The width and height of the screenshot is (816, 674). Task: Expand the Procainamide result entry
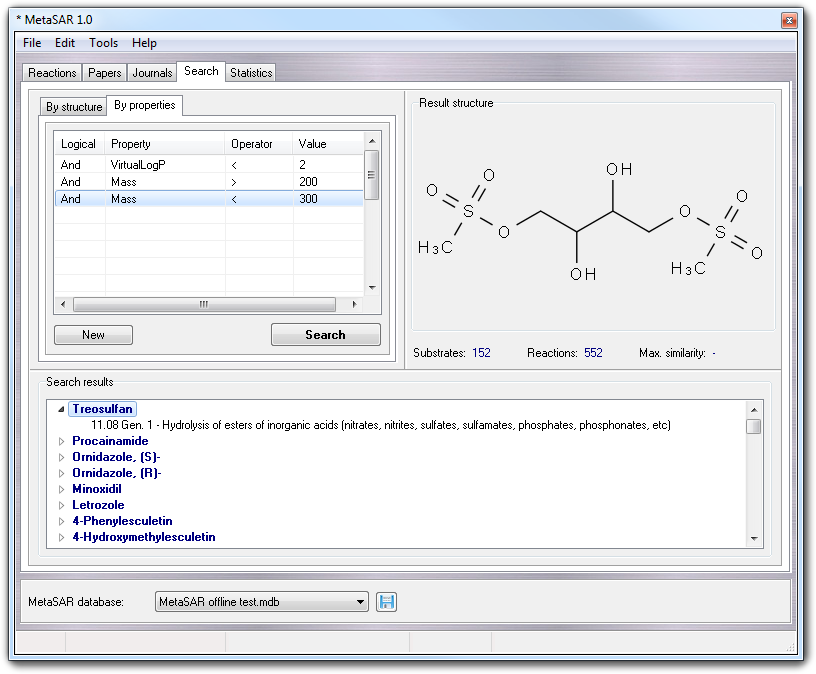pos(61,441)
